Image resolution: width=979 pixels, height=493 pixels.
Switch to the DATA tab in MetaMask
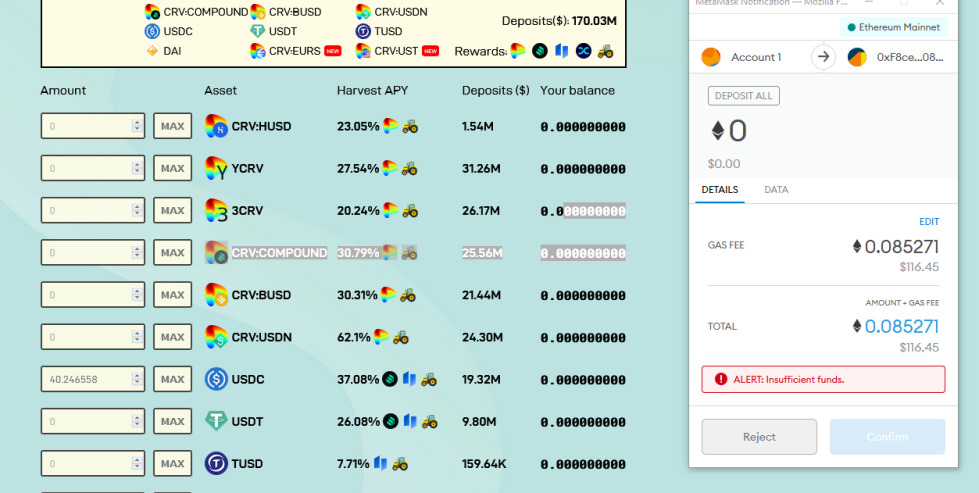click(776, 190)
